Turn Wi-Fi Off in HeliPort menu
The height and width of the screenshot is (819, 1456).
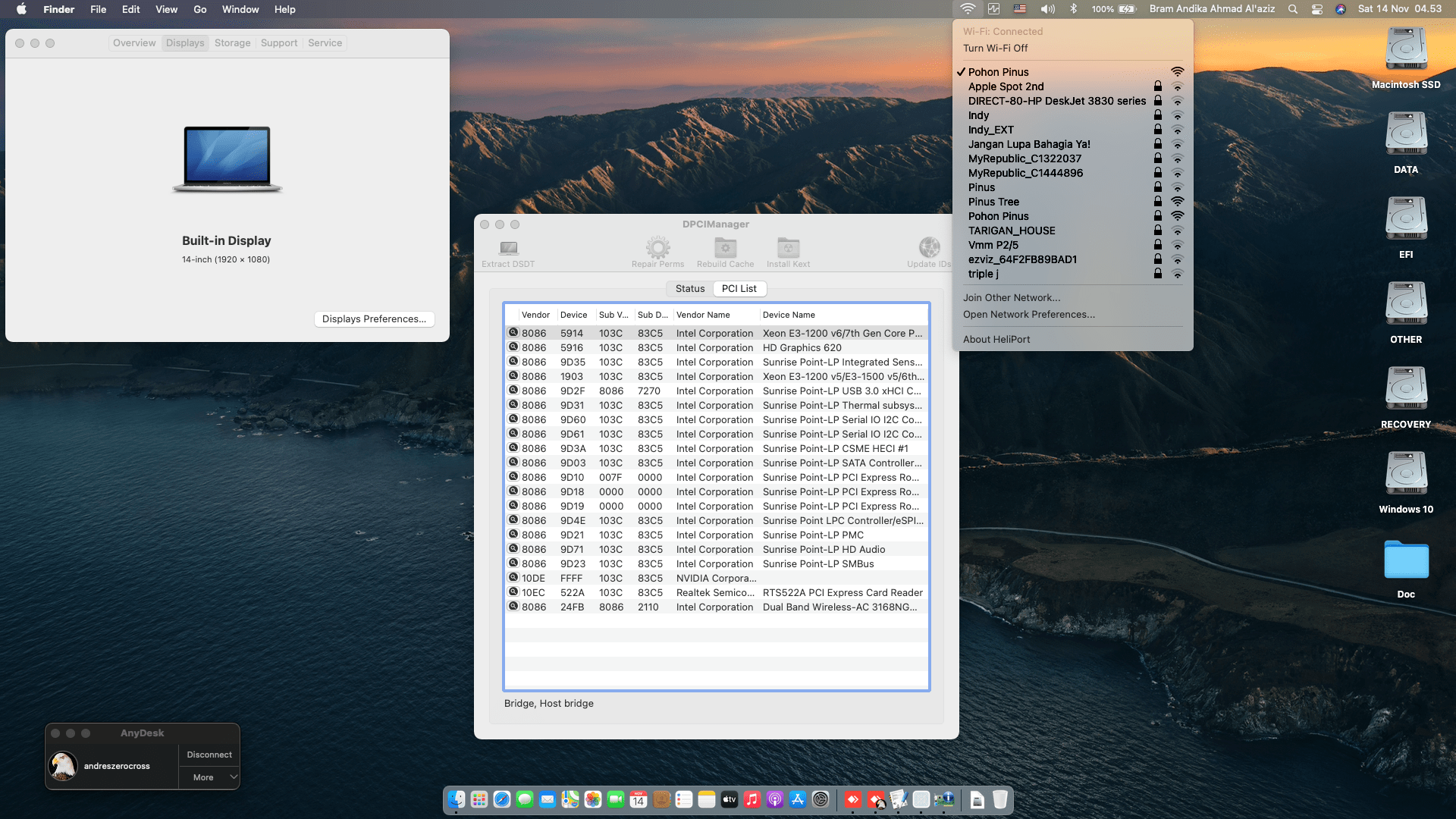(x=995, y=48)
